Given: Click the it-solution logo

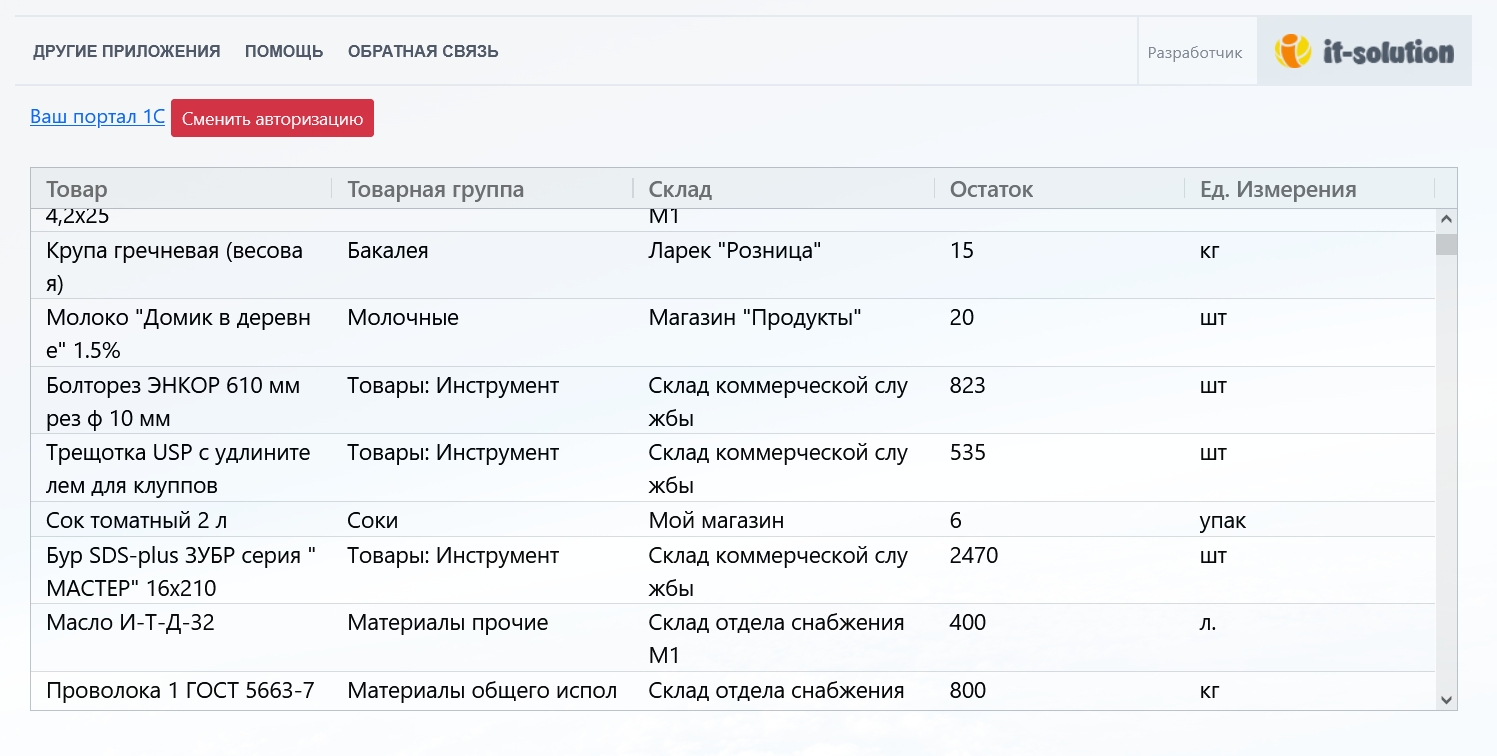Looking at the screenshot, I should pos(1364,51).
